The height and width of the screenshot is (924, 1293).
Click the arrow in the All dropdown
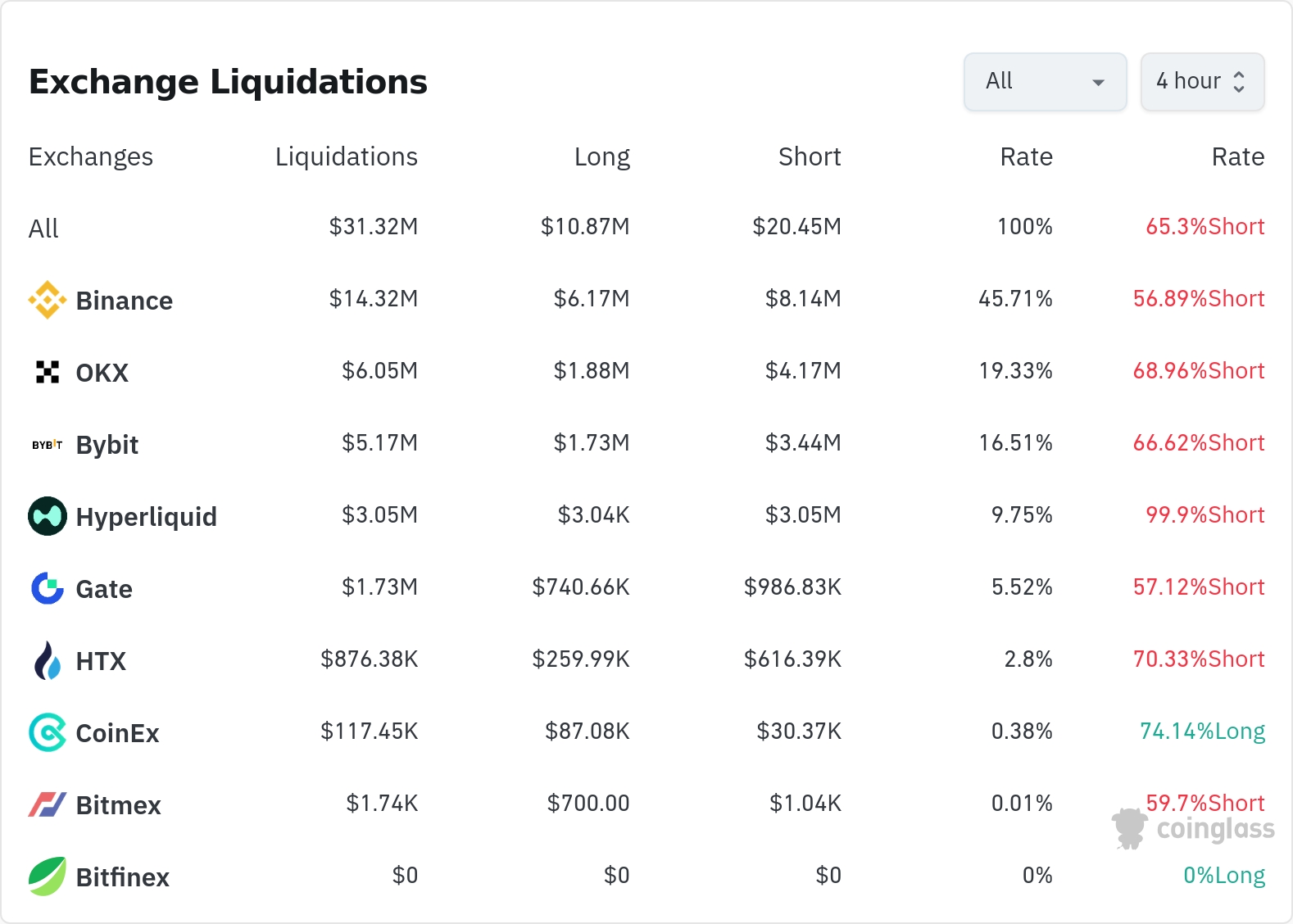coord(1099,83)
